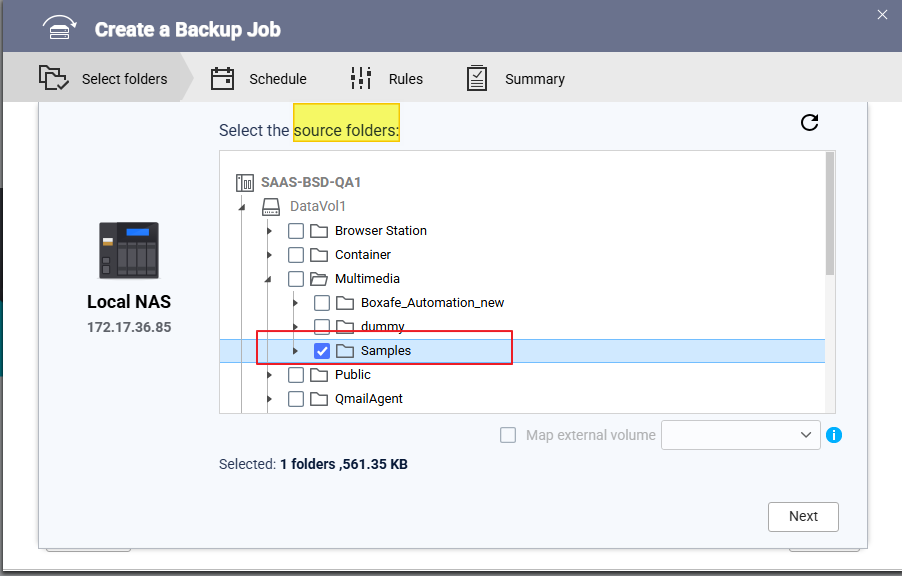Viewport: 902px width, 576px height.
Task: Click the refresh folder list icon
Action: coord(810,122)
